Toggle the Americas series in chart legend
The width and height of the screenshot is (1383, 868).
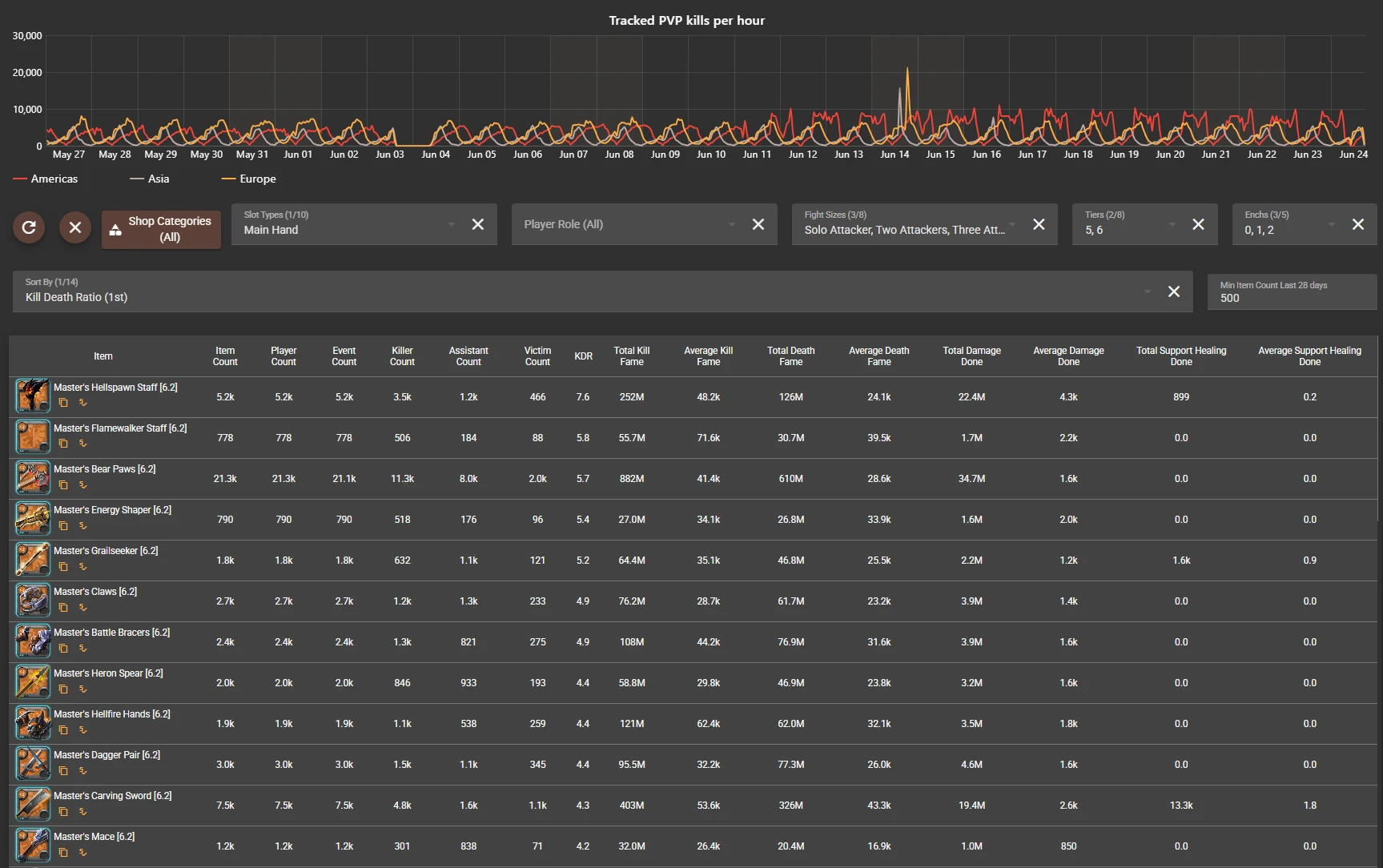(x=46, y=179)
